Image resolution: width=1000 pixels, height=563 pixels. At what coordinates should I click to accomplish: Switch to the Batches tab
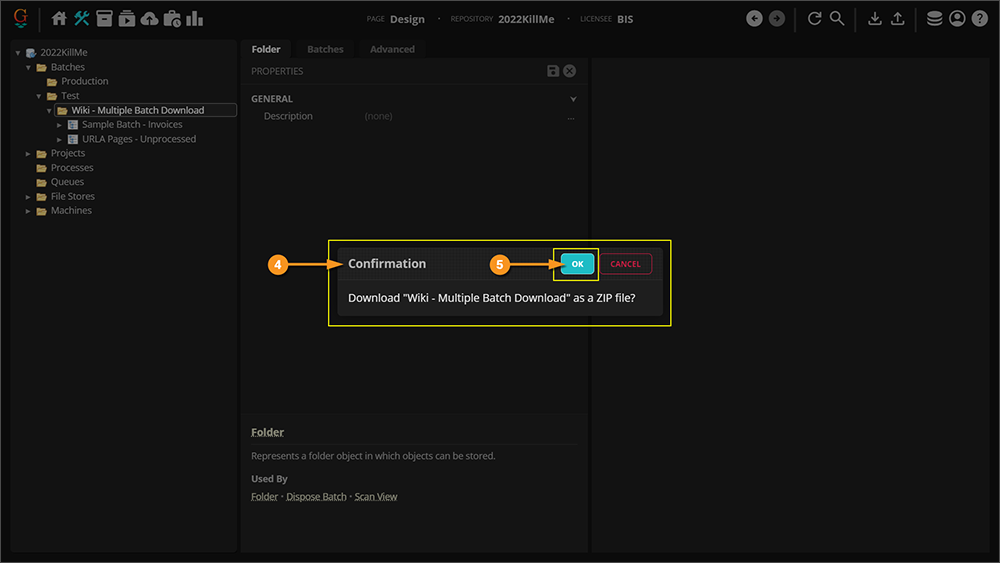pyautogui.click(x=325, y=49)
